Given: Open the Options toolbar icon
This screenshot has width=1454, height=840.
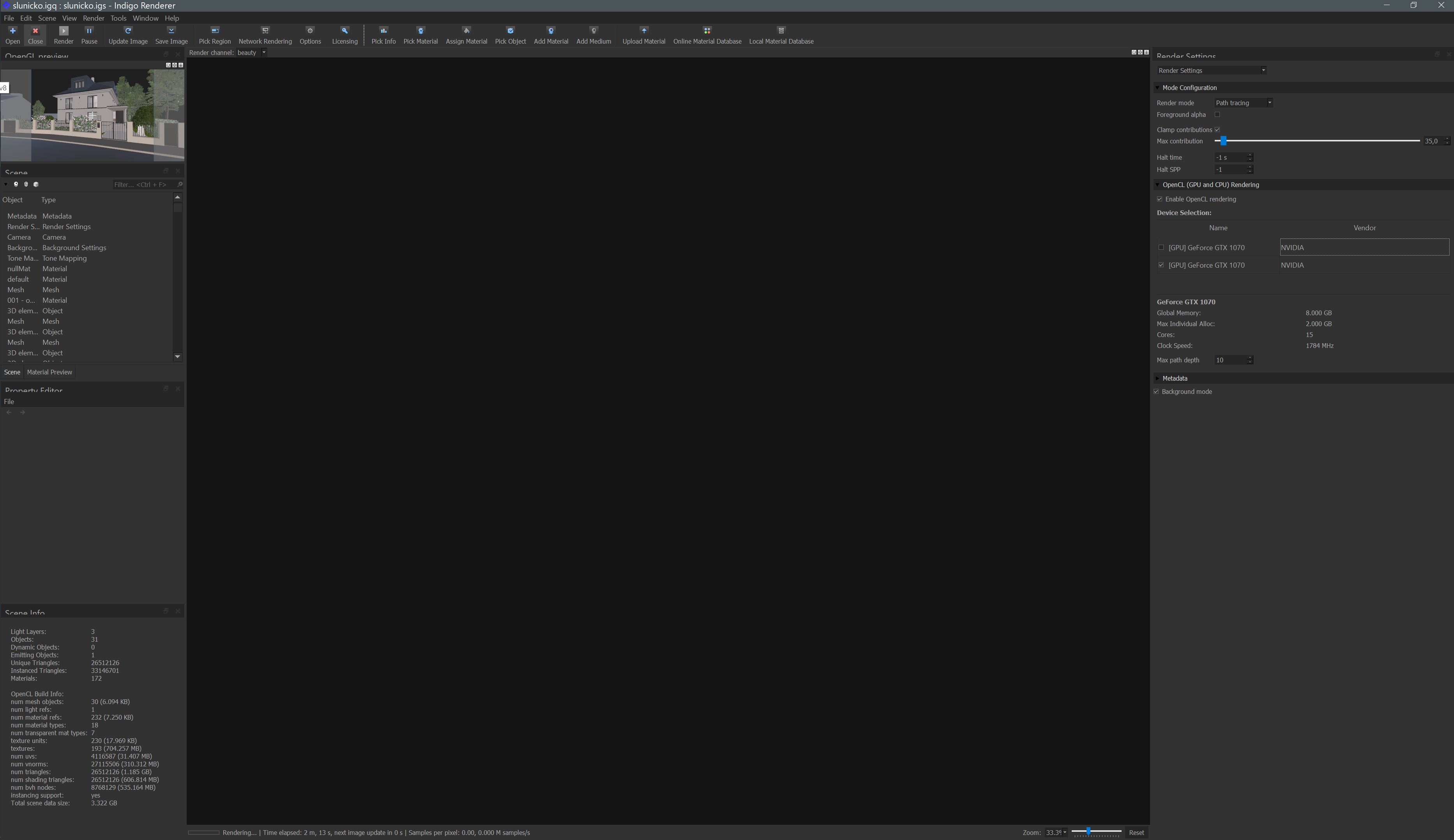Looking at the screenshot, I should pyautogui.click(x=311, y=35).
